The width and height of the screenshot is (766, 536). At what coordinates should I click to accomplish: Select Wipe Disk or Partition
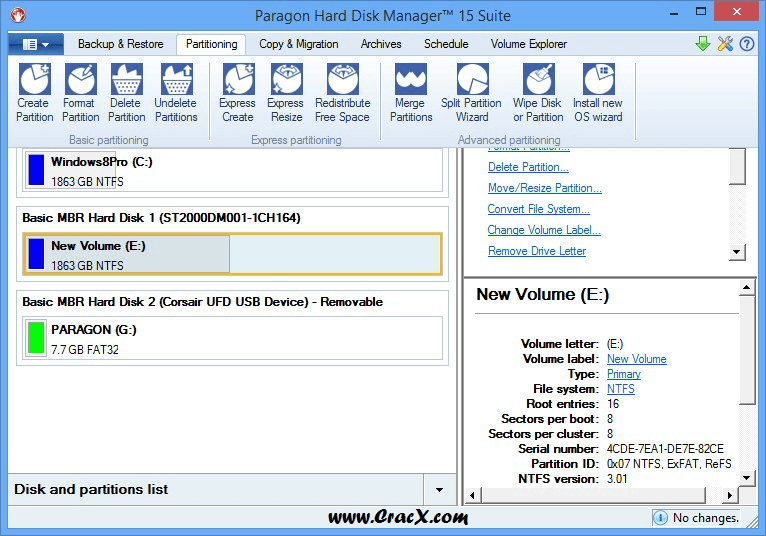pyautogui.click(x=538, y=92)
